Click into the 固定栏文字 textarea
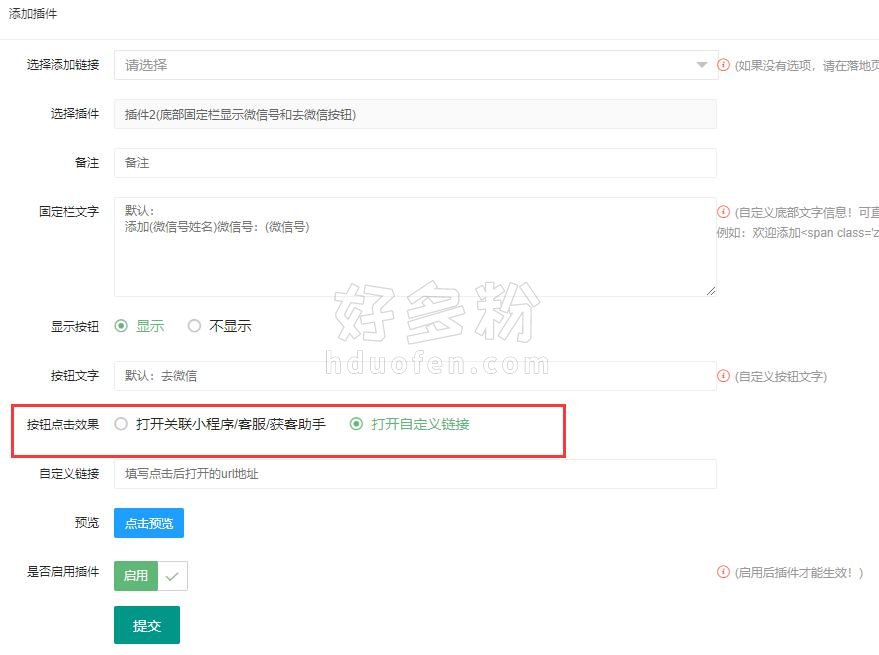Screen dimensions: 879x655 [415, 247]
